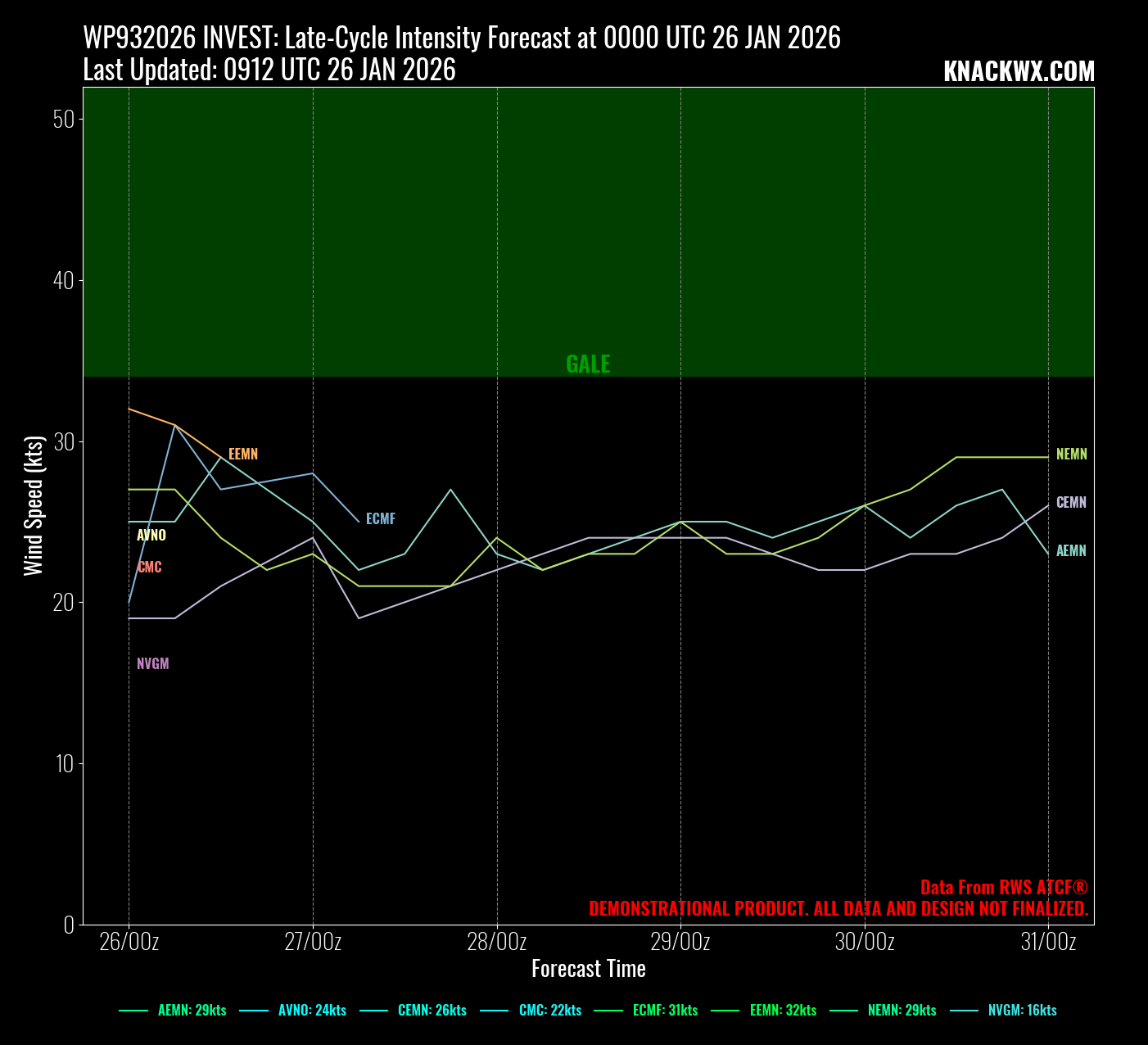
Task: Click the KNACKWX.COM watermark link
Action: pos(1019,72)
